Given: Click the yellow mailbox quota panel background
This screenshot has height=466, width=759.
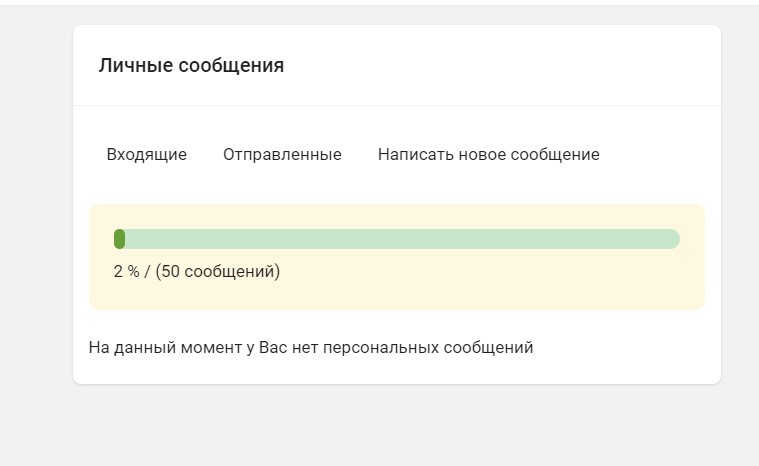Looking at the screenshot, I should click(500, 285).
